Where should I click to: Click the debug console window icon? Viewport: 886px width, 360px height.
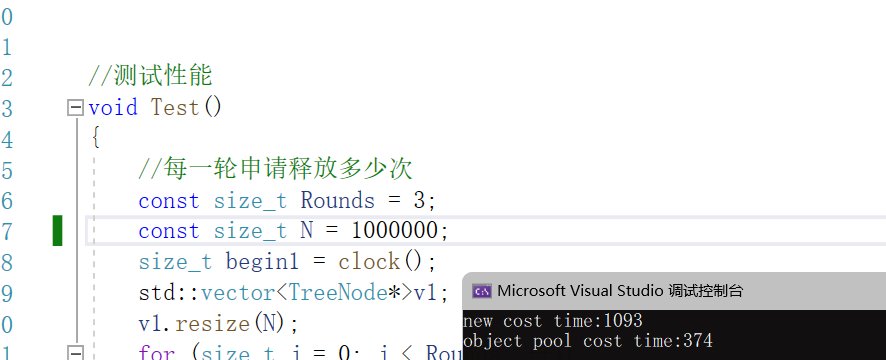pos(481,291)
